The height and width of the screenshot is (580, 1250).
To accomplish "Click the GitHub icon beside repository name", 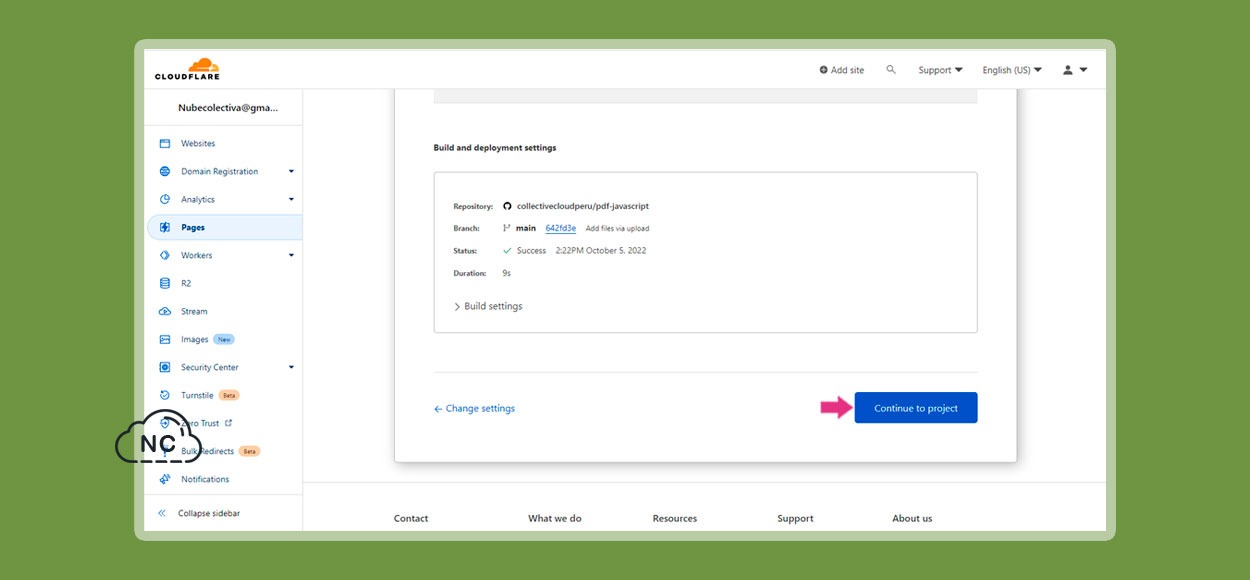I will point(507,206).
